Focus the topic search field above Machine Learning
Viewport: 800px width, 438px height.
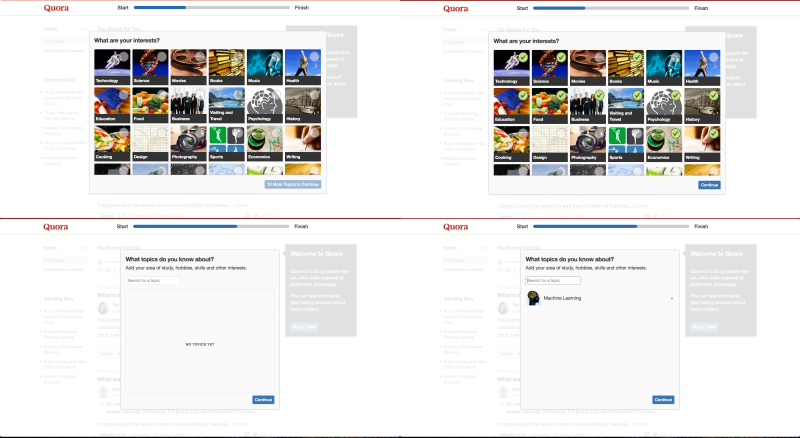pyautogui.click(x=553, y=280)
